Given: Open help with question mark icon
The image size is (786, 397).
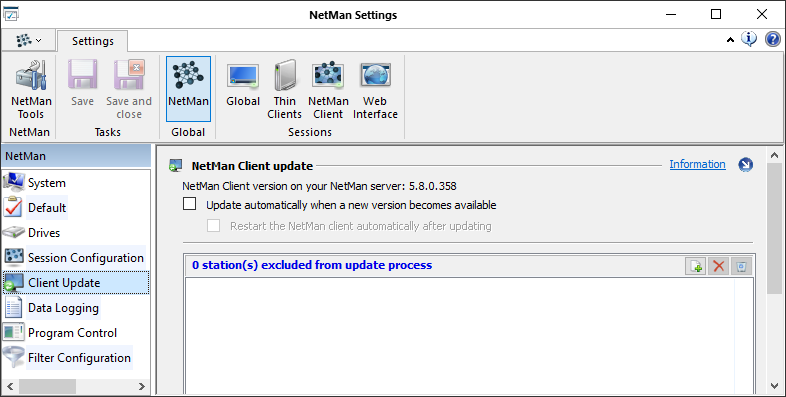Looking at the screenshot, I should point(772,39).
